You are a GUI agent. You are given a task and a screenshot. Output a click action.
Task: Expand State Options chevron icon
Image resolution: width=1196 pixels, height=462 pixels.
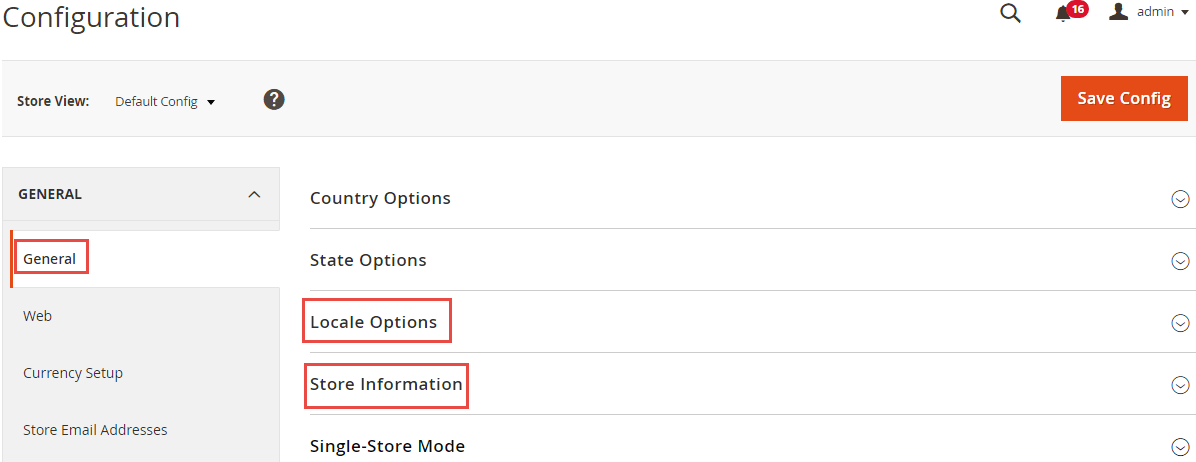click(1180, 261)
